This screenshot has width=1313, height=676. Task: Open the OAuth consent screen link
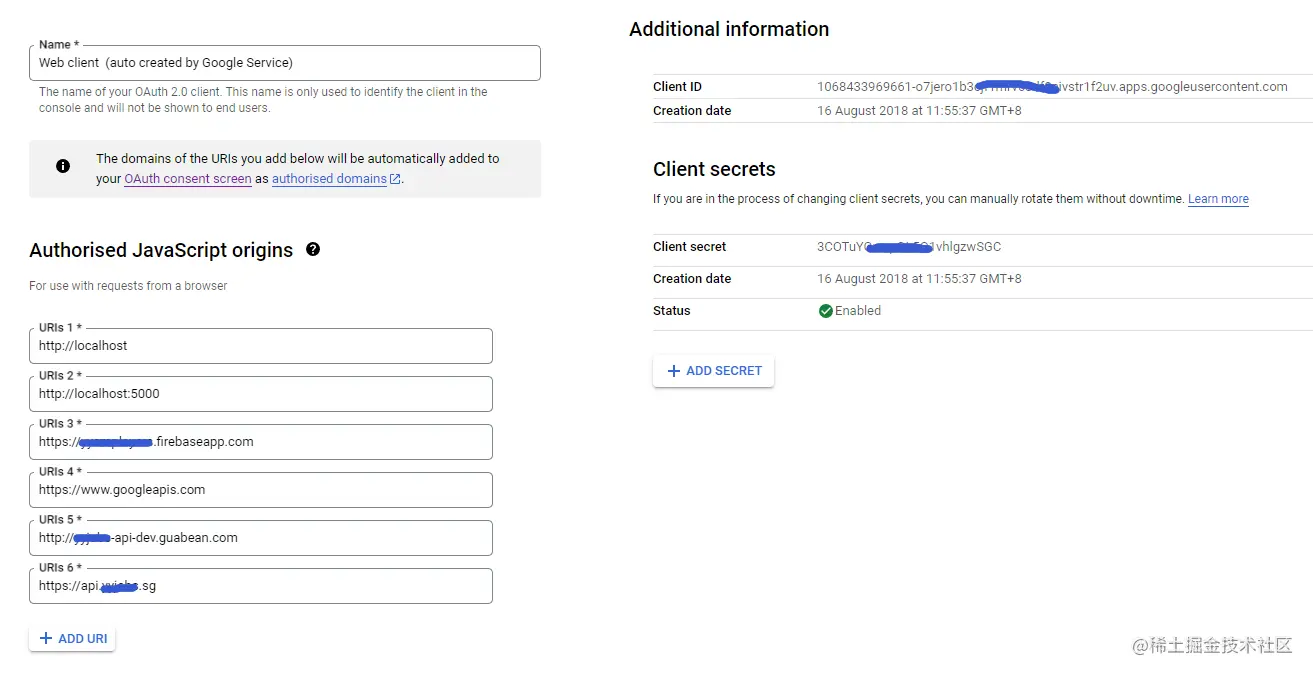pos(188,179)
